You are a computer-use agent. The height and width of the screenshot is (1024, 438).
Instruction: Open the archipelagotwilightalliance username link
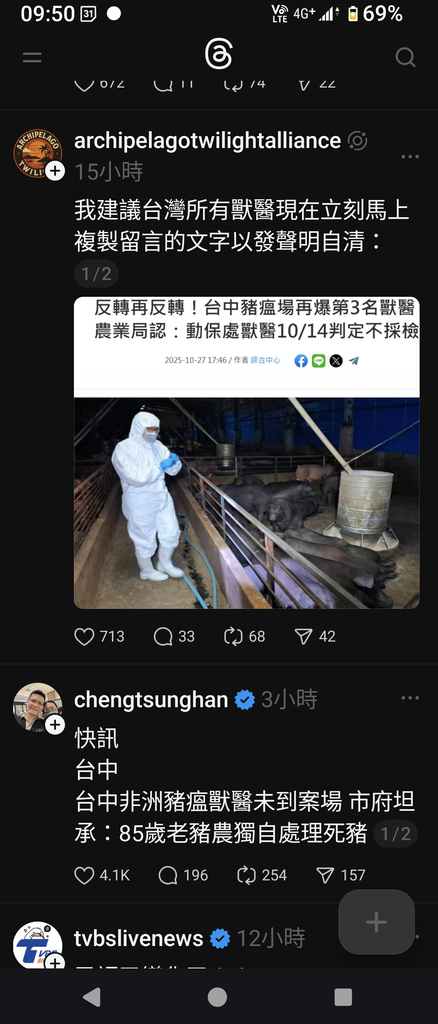pos(208,140)
